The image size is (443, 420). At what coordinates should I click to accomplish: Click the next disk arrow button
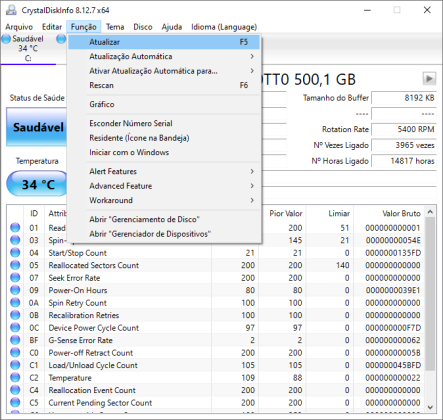coord(429,79)
